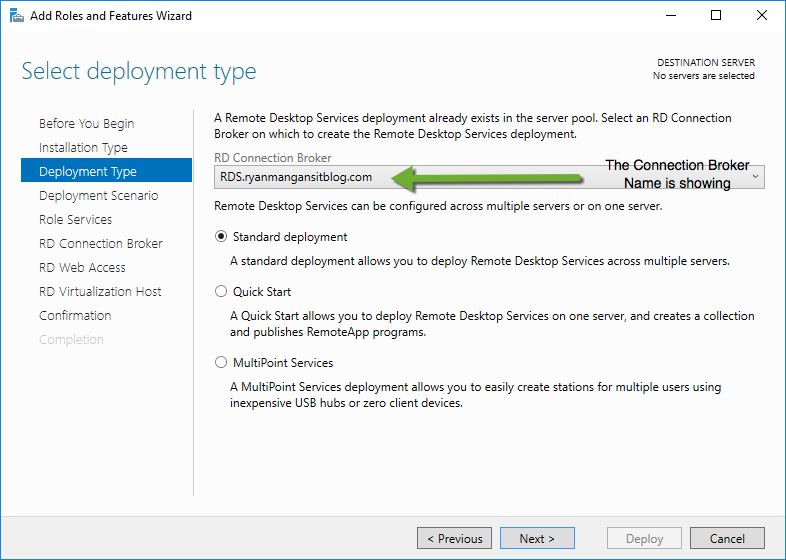786x560 pixels.
Task: Open the Confirmation step
Action: (75, 316)
